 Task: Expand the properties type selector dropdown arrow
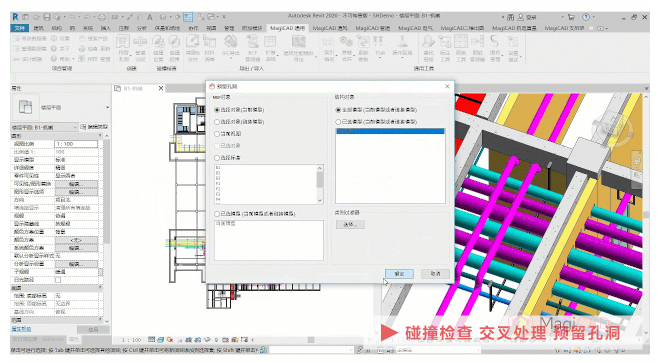(107, 107)
